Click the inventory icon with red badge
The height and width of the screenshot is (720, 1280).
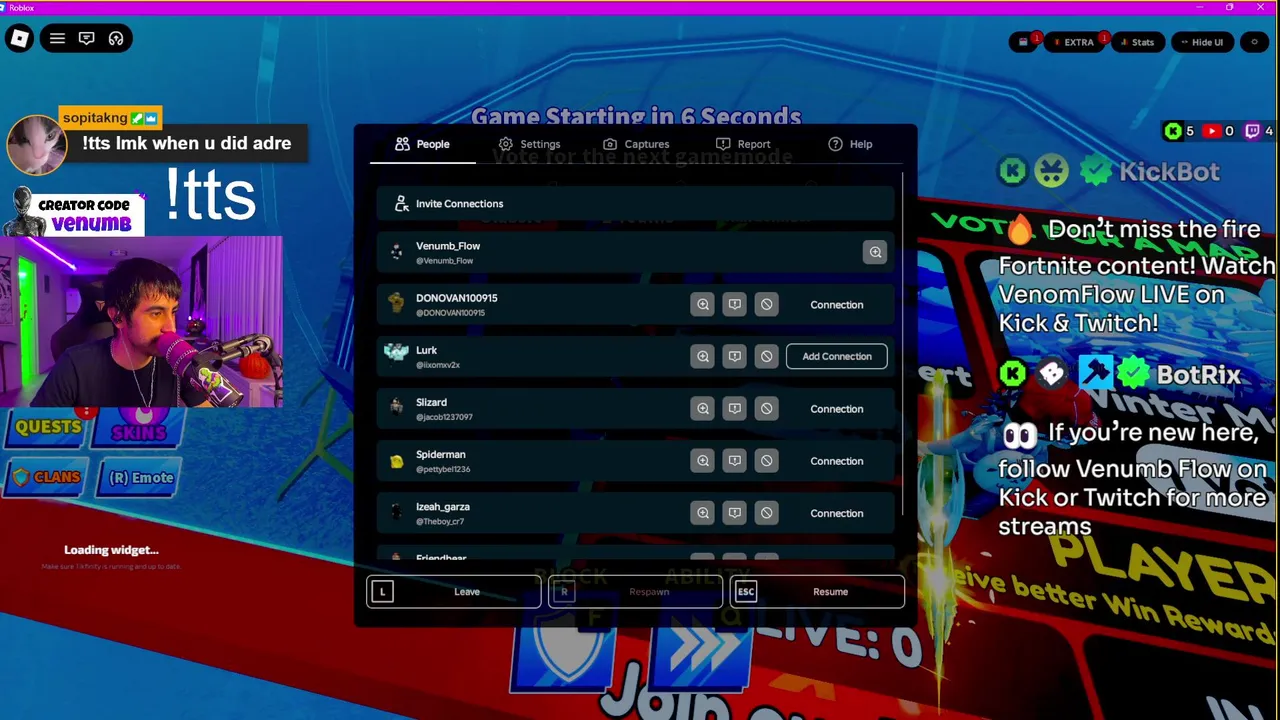(x=1024, y=42)
